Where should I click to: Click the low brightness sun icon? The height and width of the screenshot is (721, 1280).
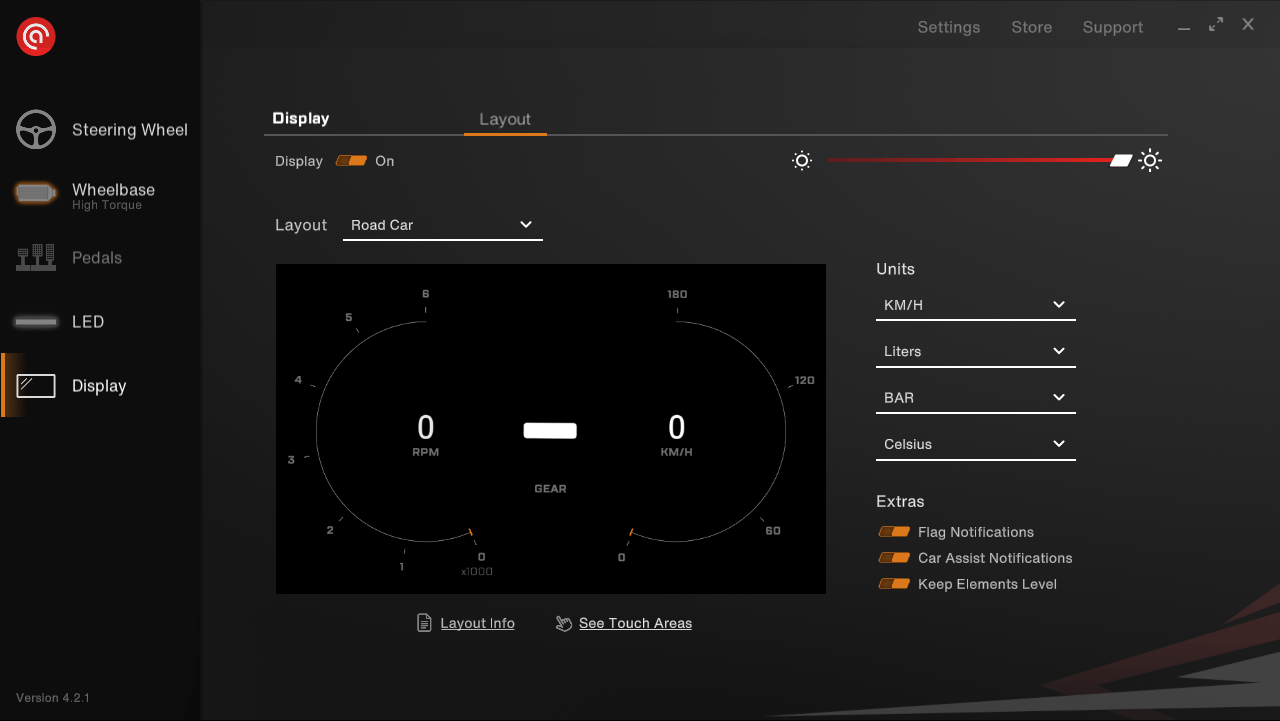click(801, 161)
